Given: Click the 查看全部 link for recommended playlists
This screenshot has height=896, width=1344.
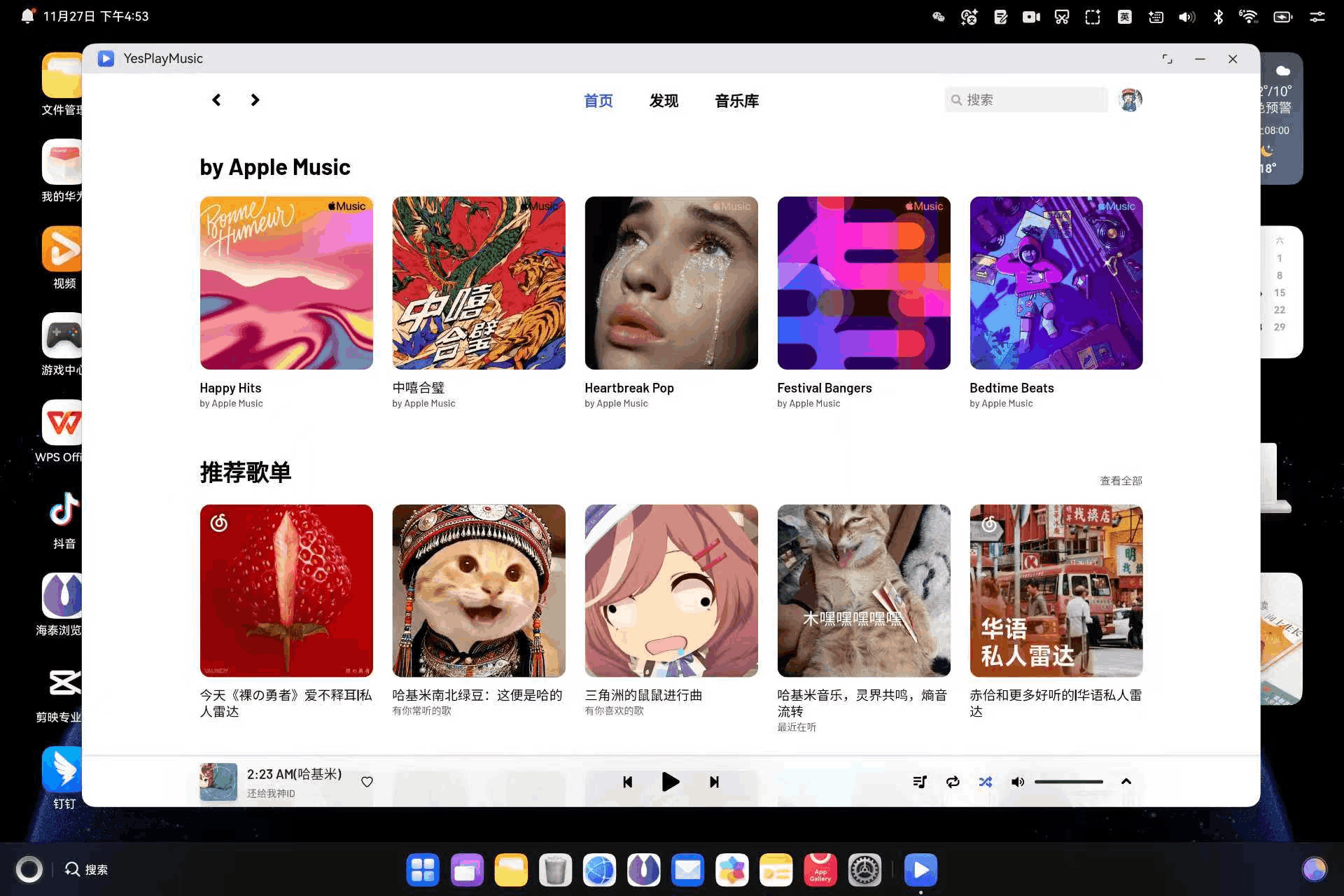Looking at the screenshot, I should pyautogui.click(x=1120, y=480).
